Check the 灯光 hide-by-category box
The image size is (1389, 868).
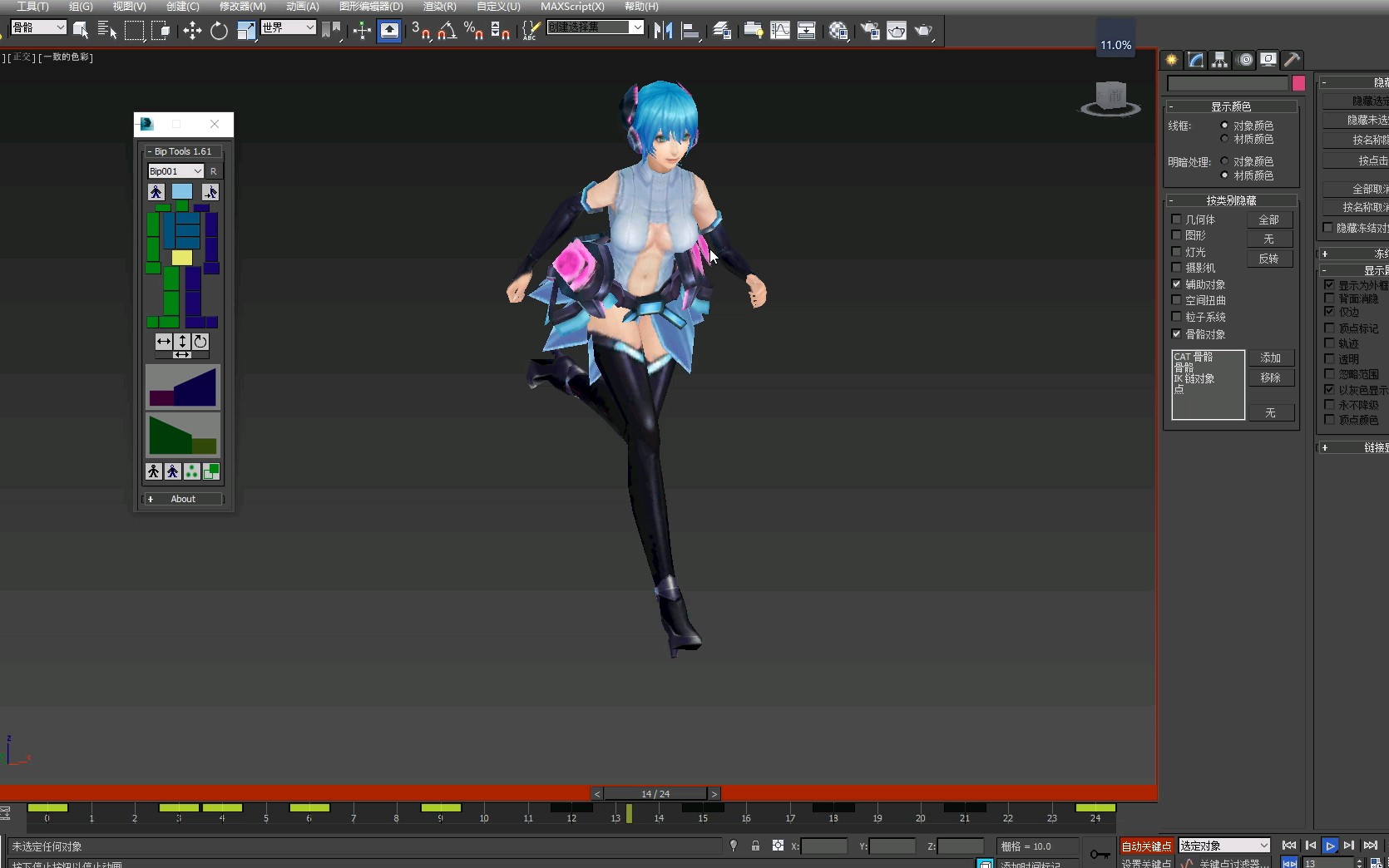1176,251
